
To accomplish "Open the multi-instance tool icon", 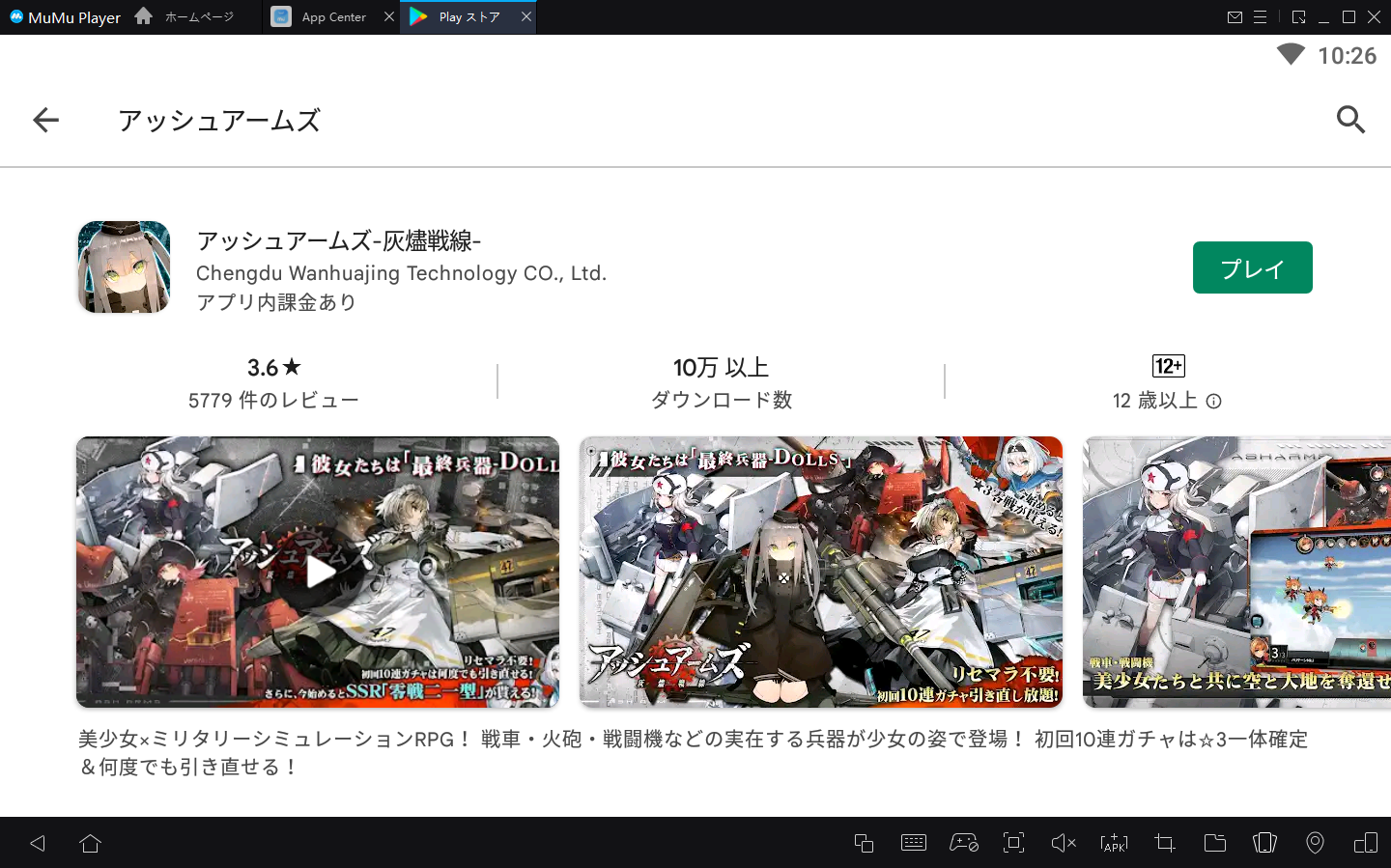I will coord(864,843).
